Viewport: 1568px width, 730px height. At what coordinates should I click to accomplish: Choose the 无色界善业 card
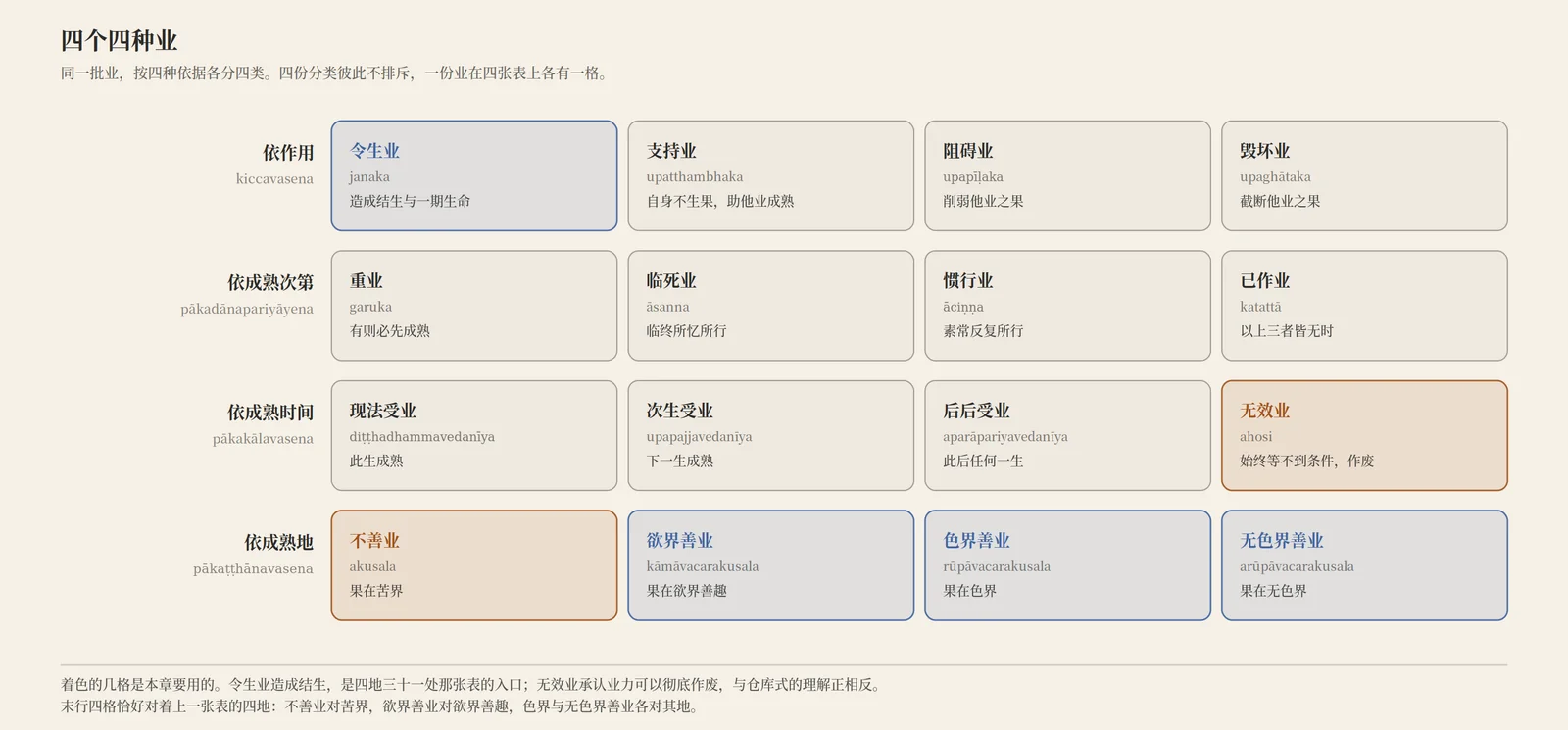tap(1364, 565)
